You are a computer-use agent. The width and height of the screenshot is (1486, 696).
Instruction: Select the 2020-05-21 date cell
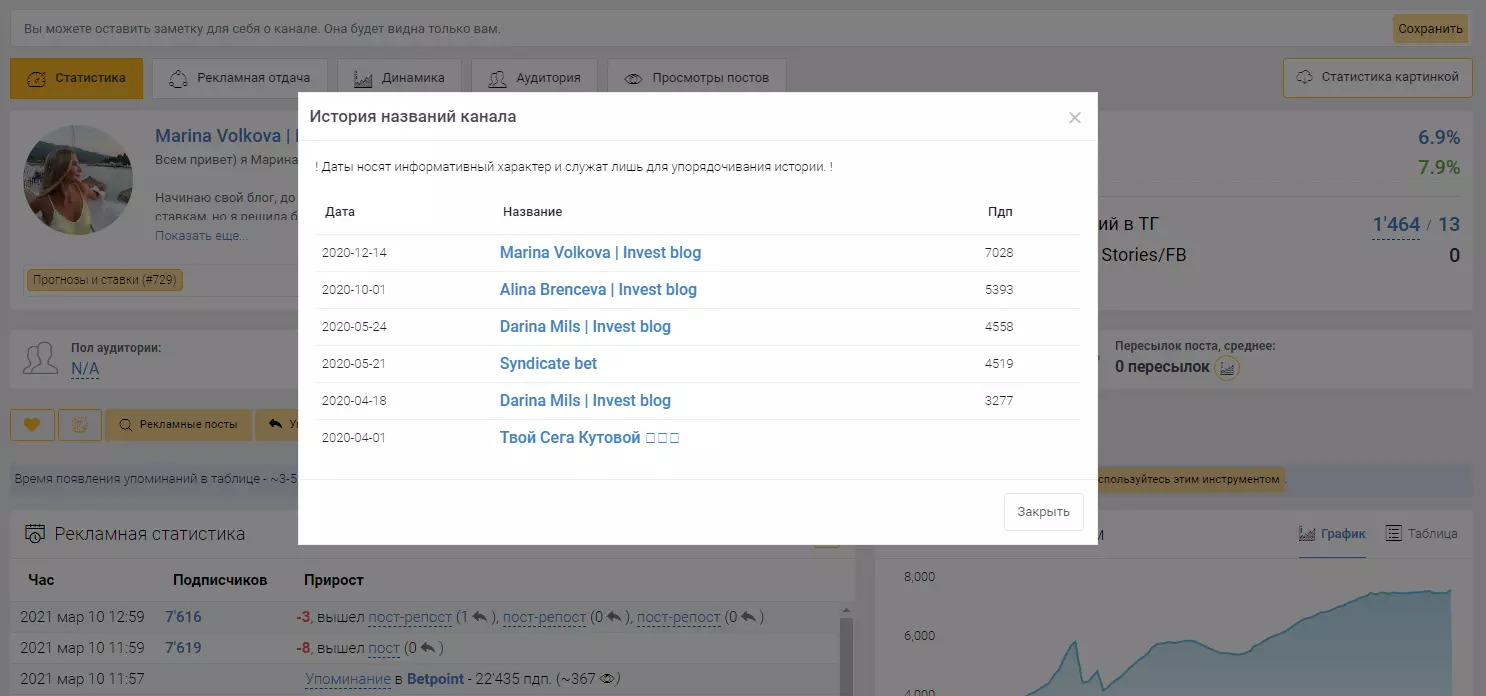pos(354,364)
